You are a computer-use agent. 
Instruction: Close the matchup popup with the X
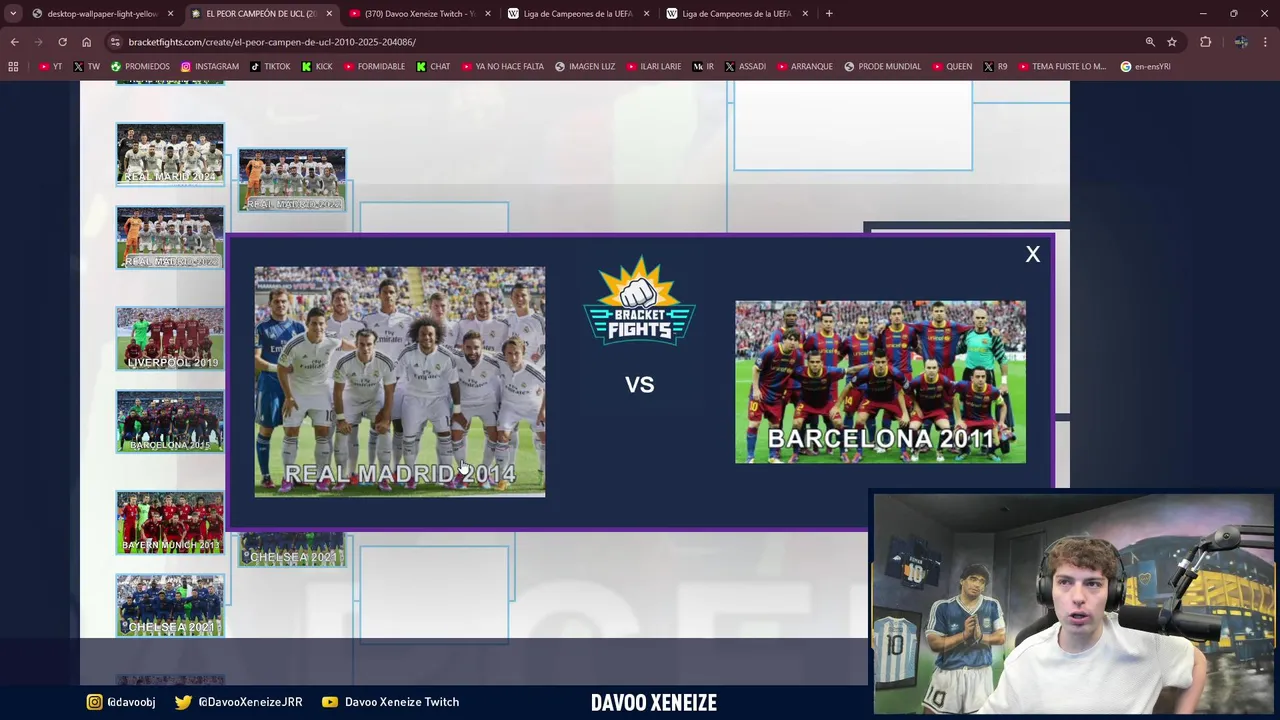[1033, 254]
